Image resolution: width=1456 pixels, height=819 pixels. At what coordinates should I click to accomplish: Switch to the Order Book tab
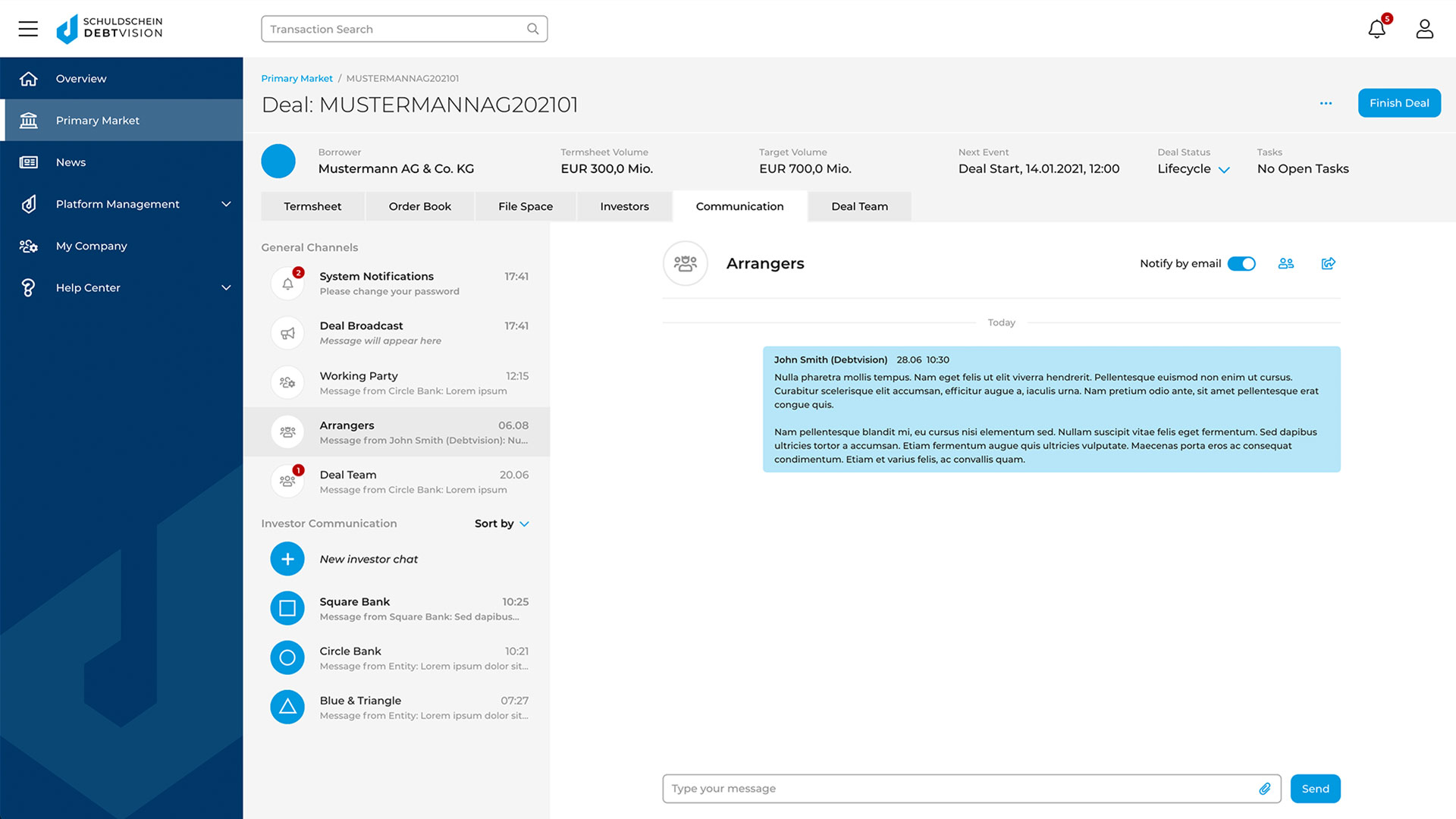point(419,206)
